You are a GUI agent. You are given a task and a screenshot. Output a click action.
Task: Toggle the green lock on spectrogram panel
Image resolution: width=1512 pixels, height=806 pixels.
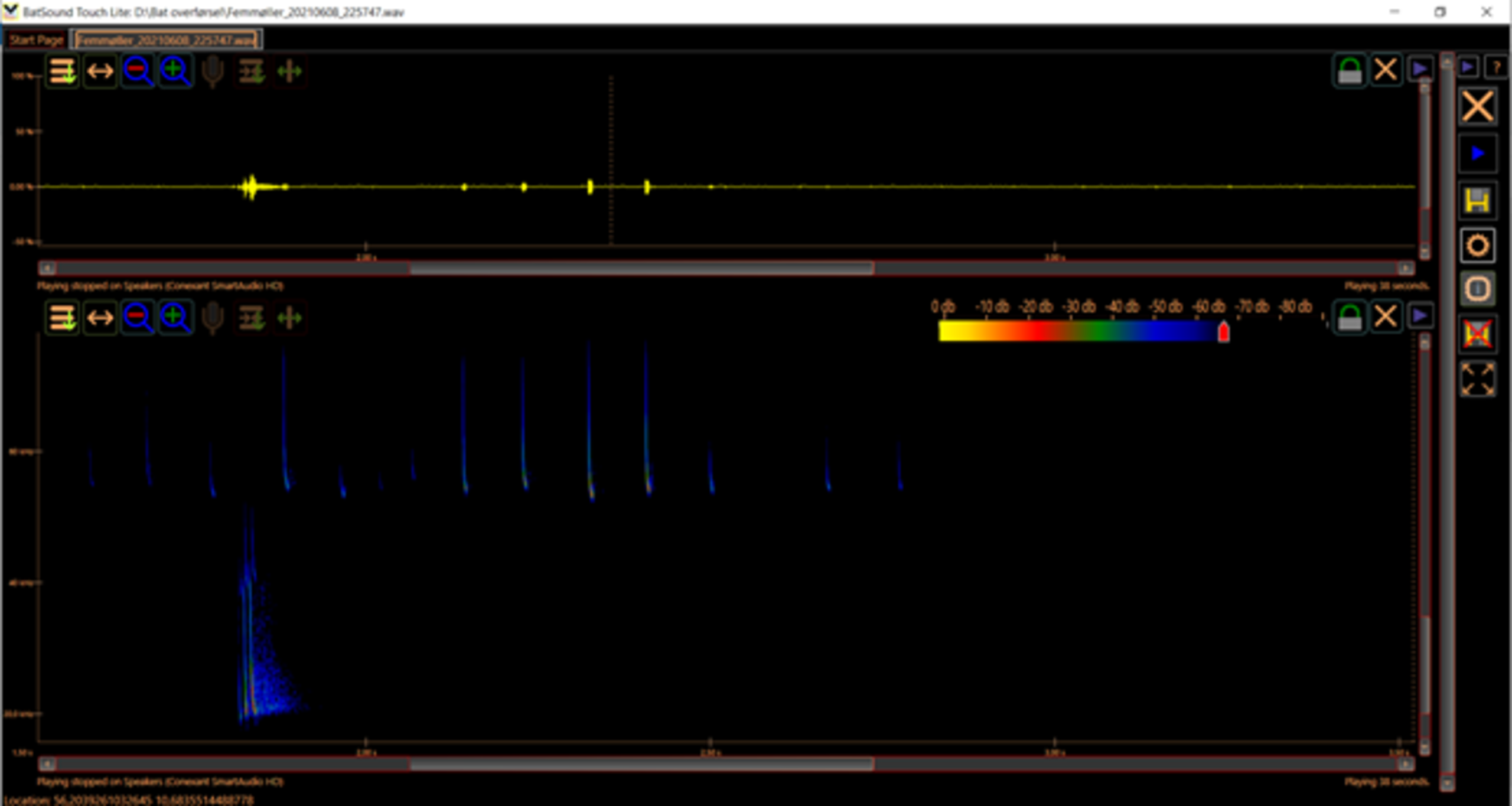pos(1349,317)
